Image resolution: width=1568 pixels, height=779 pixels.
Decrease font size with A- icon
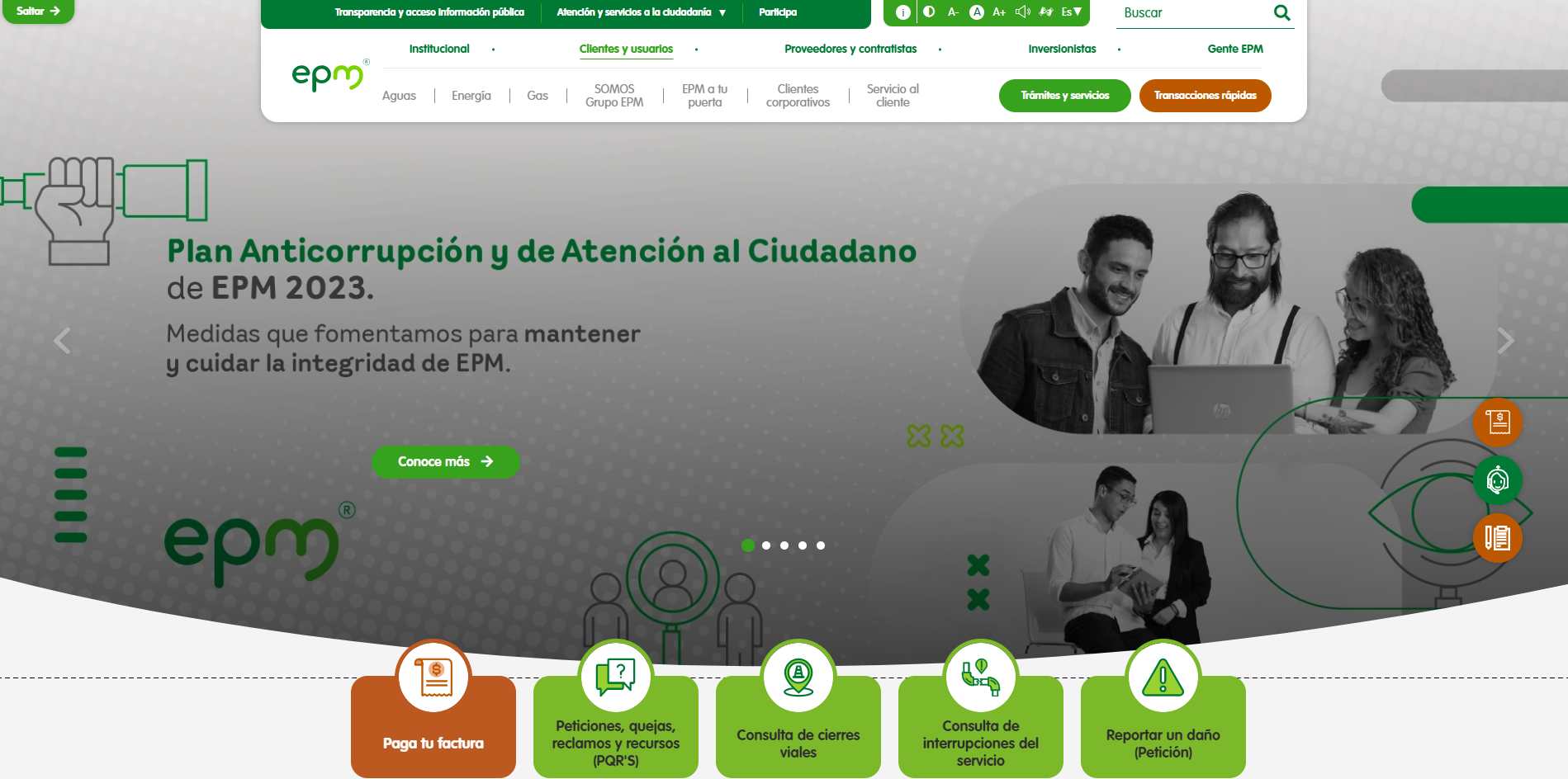[x=953, y=12]
